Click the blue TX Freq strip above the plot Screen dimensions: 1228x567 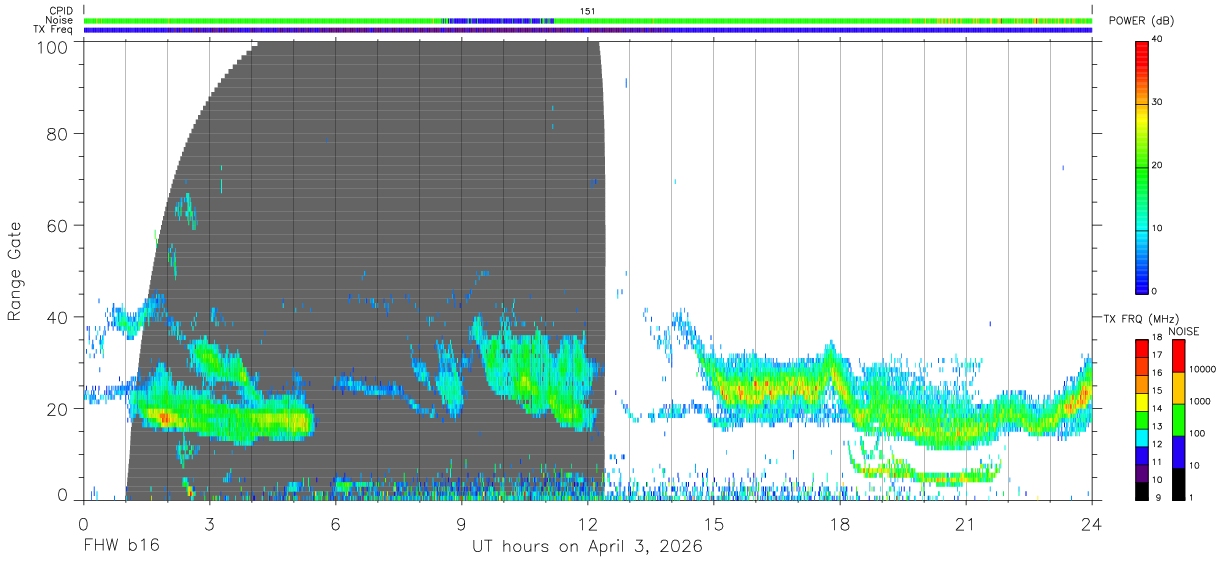click(588, 30)
